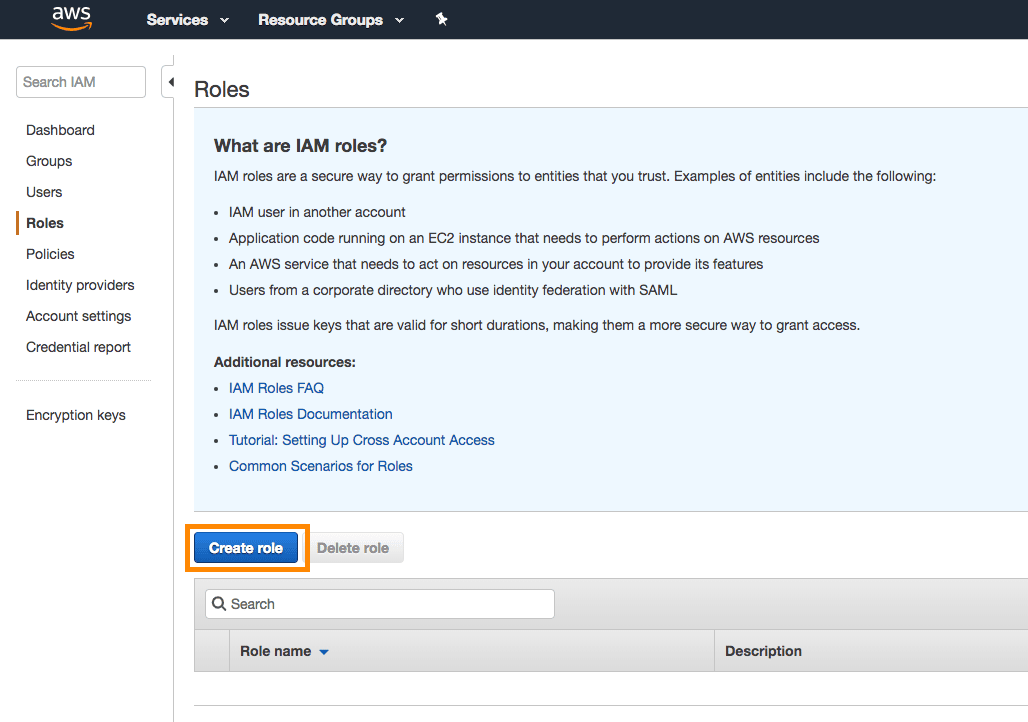Open Tutorial: Setting Up Cross Account Access
The width and height of the screenshot is (1028, 722).
pyautogui.click(x=361, y=440)
